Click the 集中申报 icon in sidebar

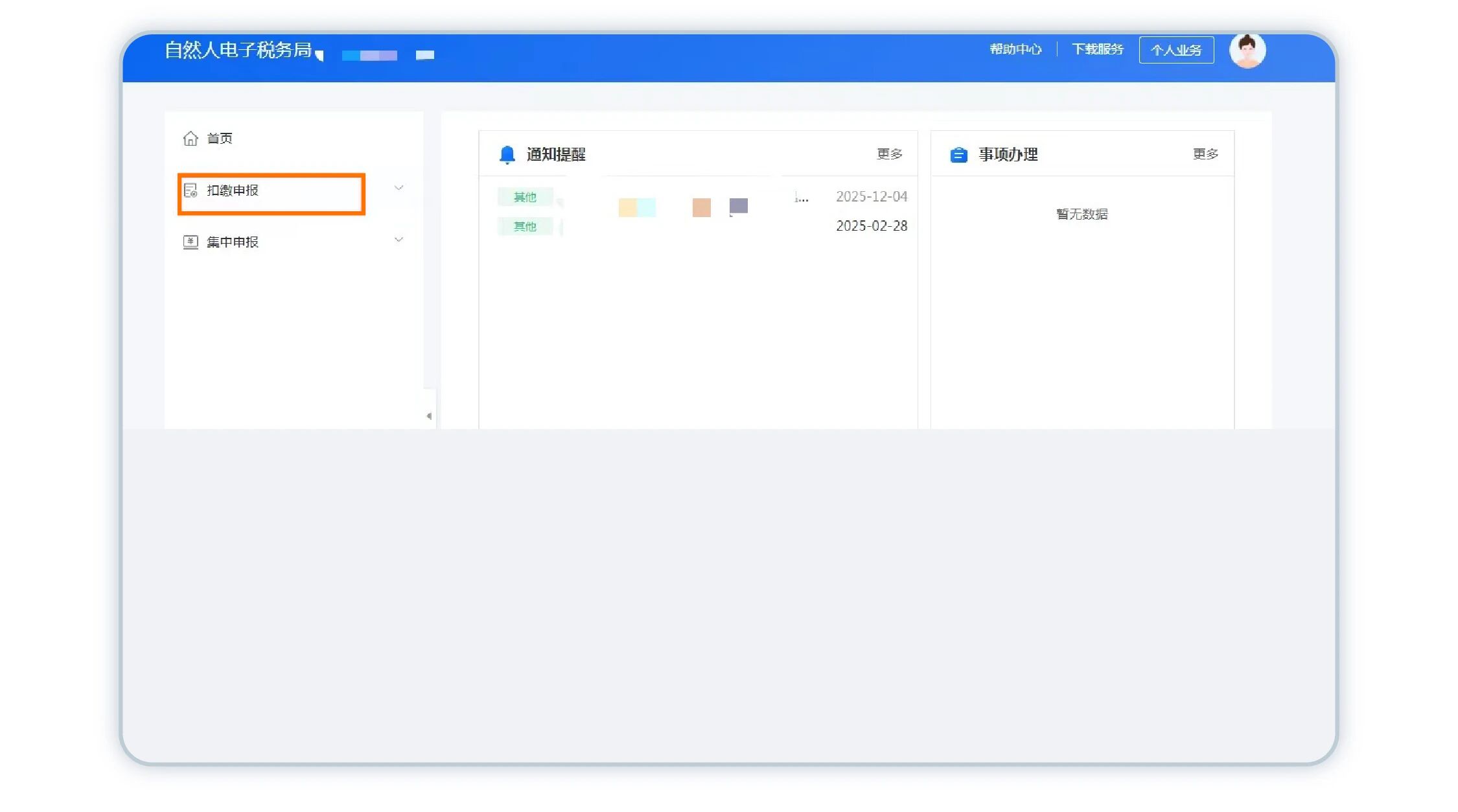(190, 242)
